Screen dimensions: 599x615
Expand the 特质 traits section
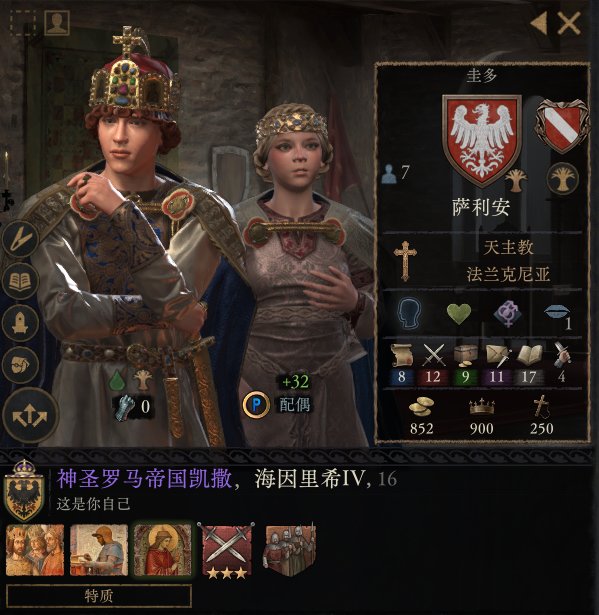click(x=99, y=595)
